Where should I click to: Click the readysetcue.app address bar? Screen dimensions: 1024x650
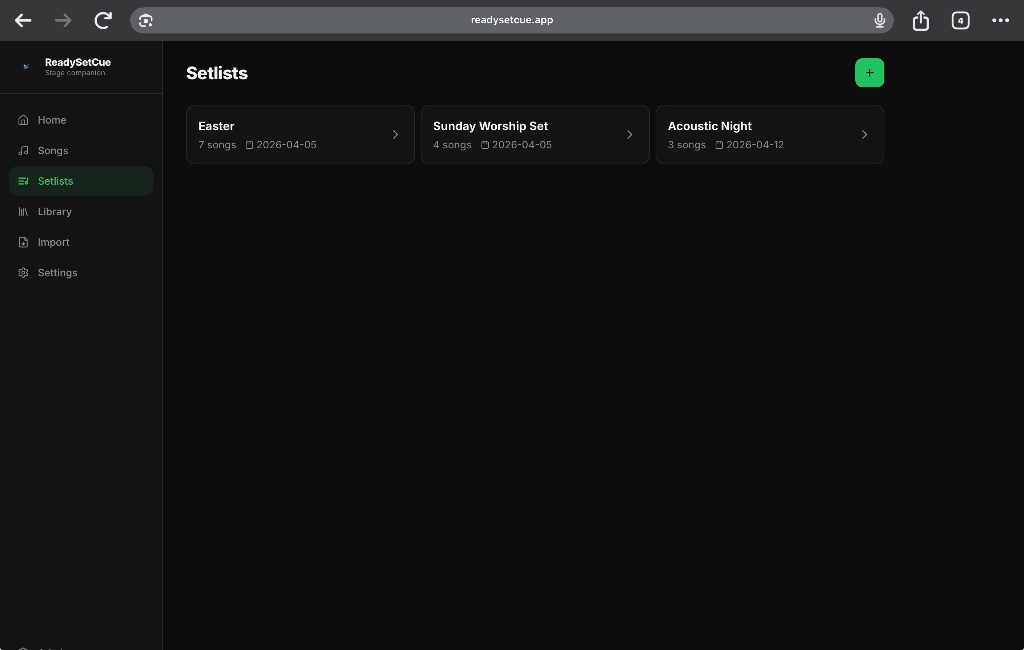point(511,20)
